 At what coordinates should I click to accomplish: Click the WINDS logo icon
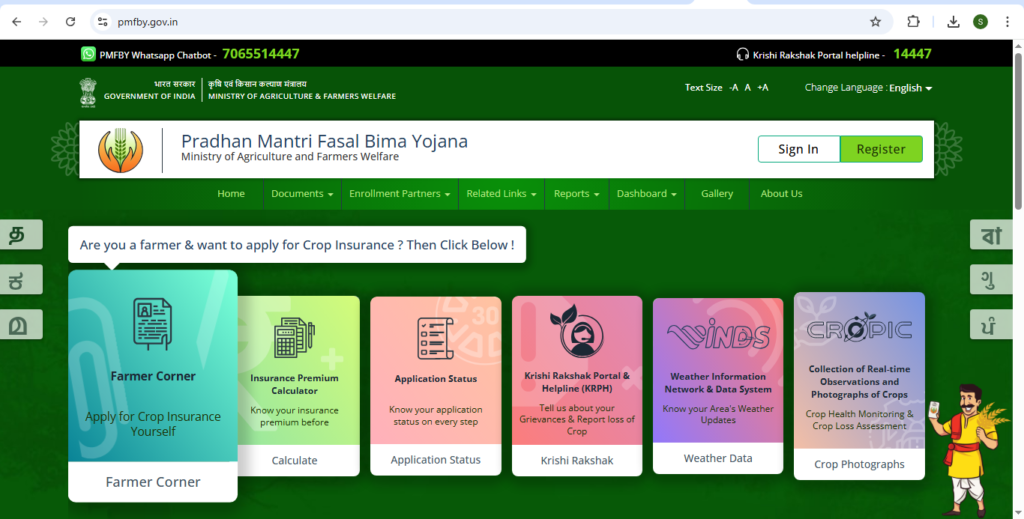point(718,335)
